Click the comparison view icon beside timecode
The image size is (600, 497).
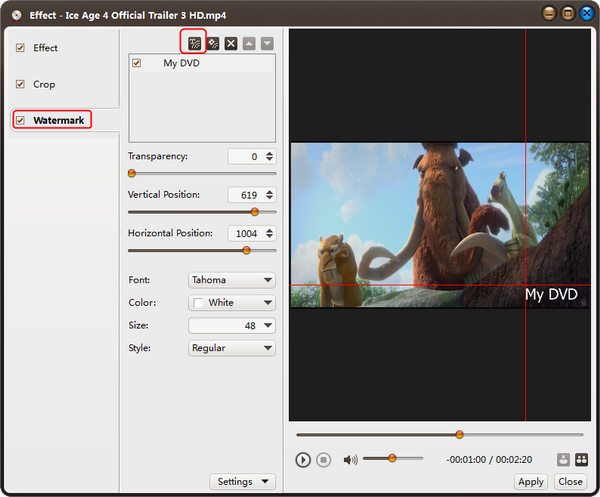580,460
